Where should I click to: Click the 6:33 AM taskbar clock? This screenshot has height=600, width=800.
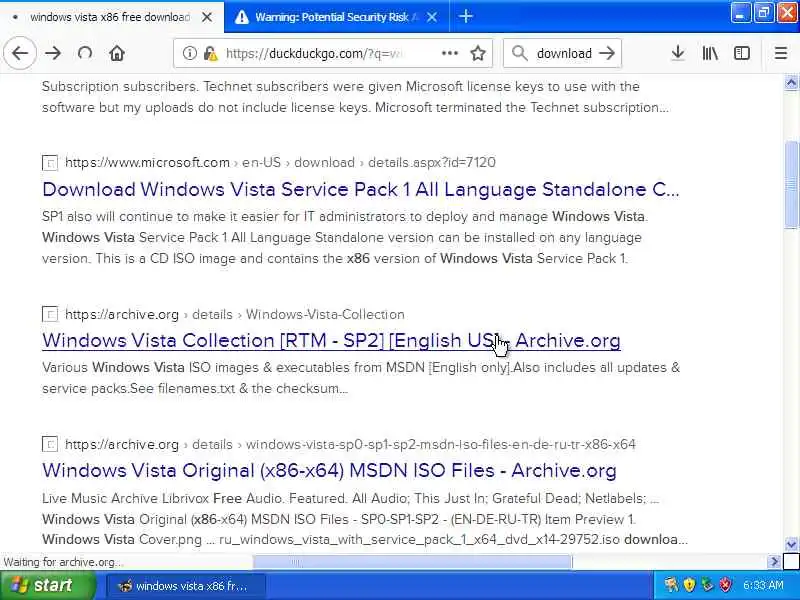click(763, 585)
